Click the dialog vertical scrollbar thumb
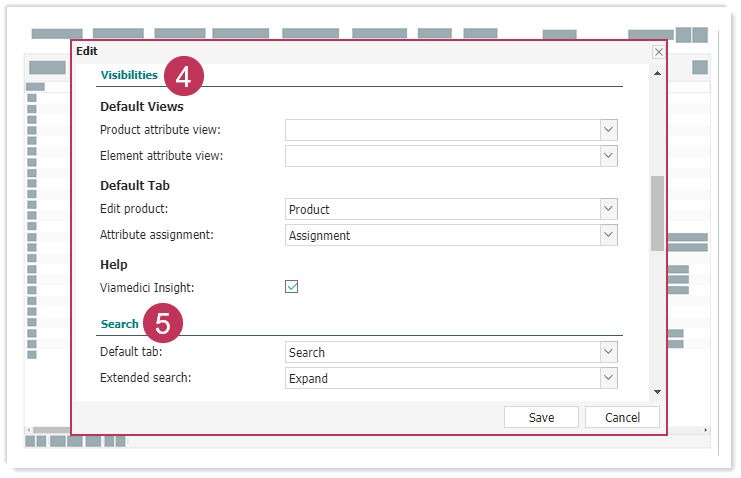Screen dimensions: 741x478 click(657, 213)
